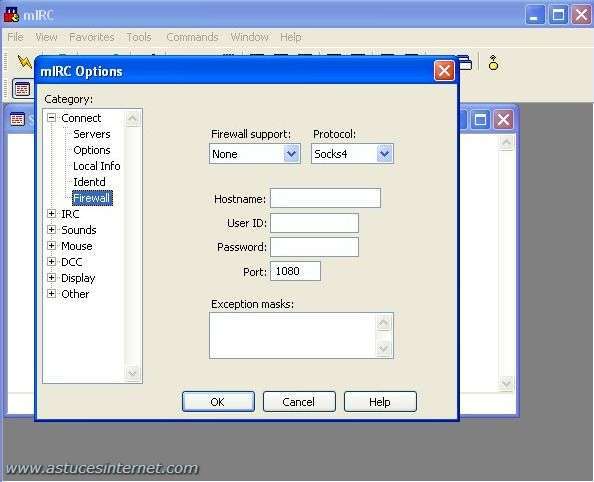Expand the Sounds category
Image resolution: width=594 pixels, height=482 pixels.
click(52, 230)
